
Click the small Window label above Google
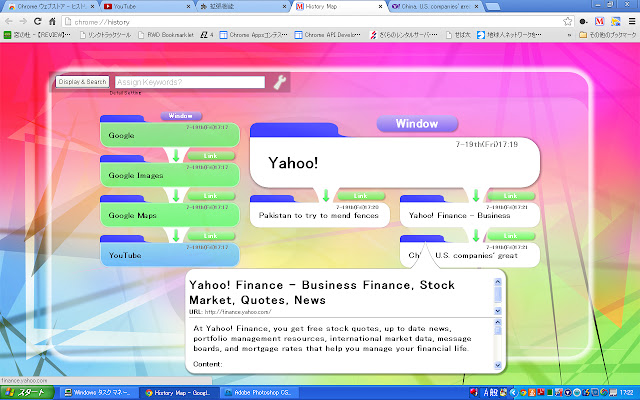pos(180,116)
